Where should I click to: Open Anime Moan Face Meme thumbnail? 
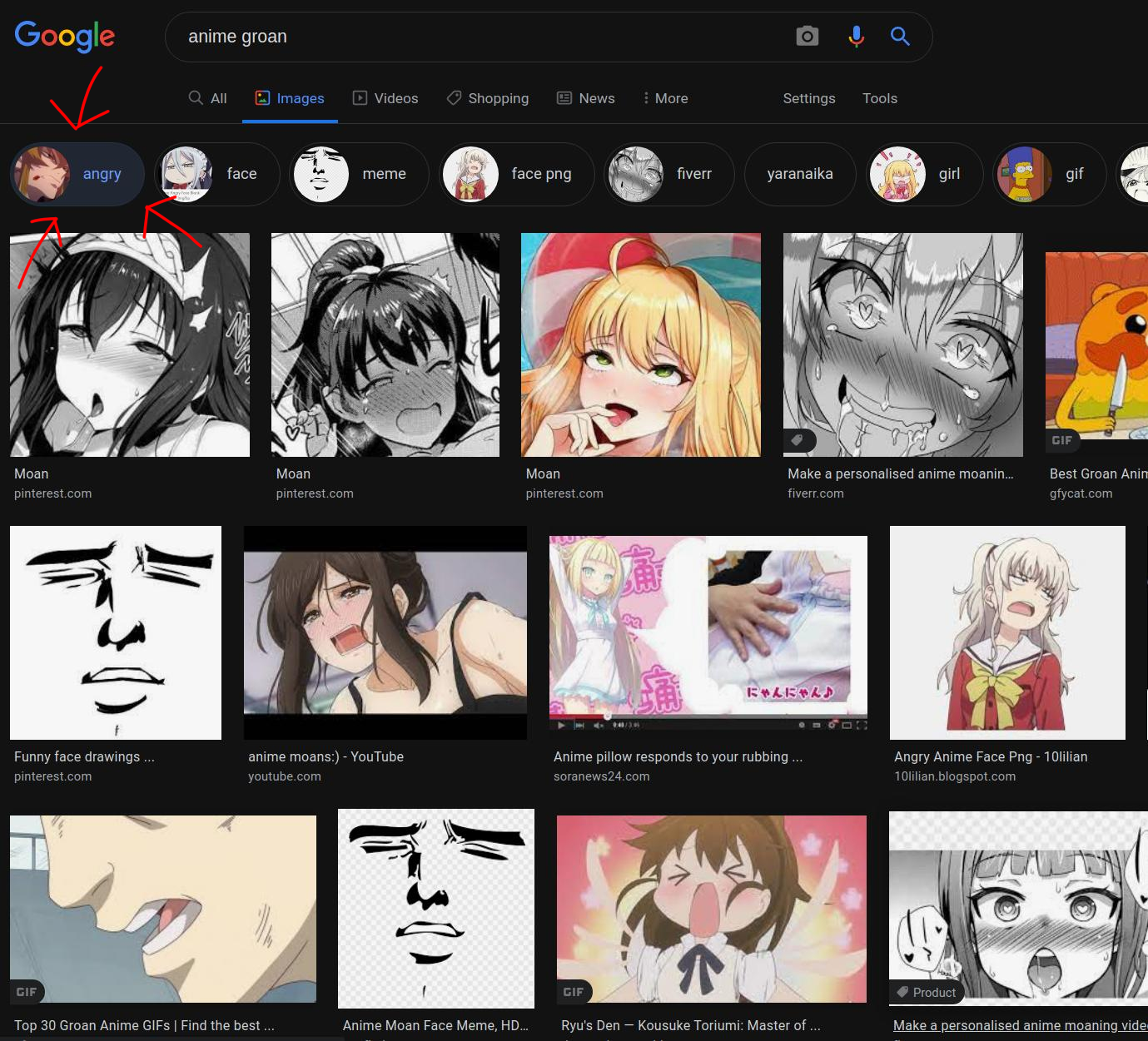[x=436, y=909]
